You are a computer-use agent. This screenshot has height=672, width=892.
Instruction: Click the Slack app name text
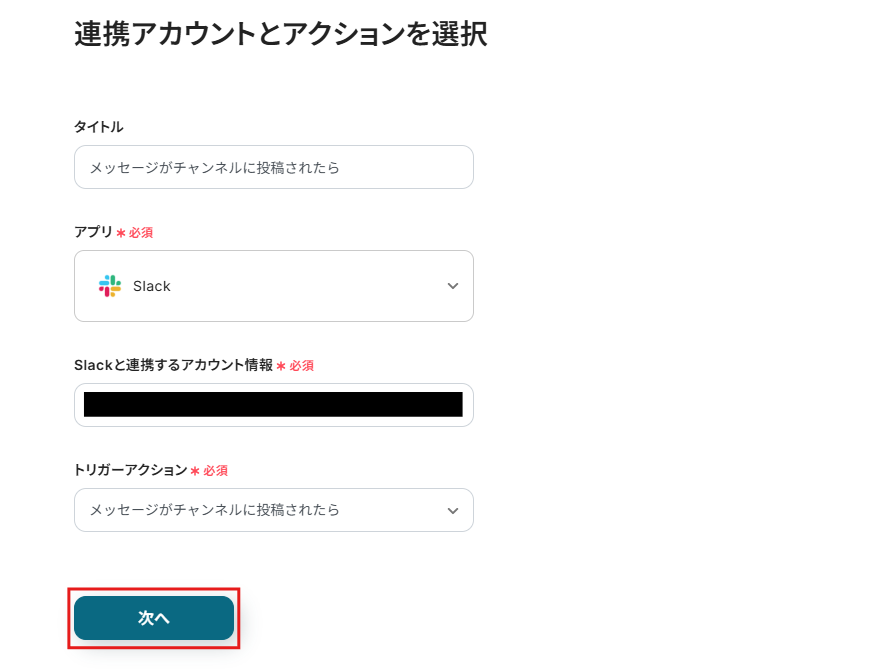coord(152,286)
